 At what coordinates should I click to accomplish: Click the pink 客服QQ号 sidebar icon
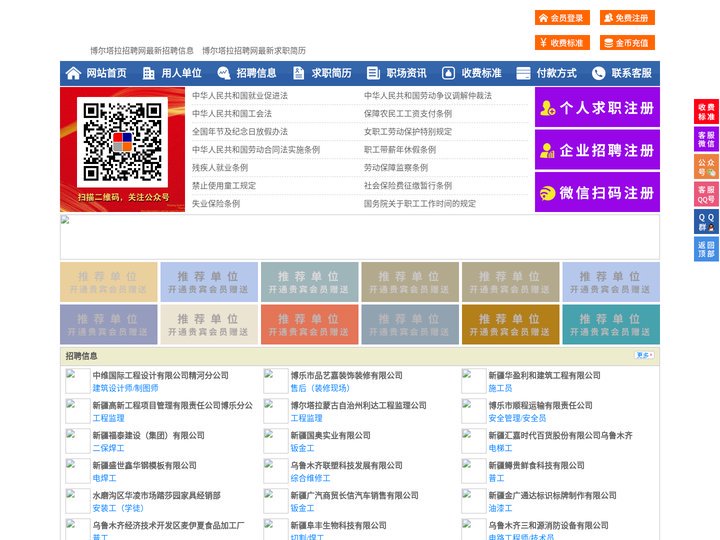(706, 194)
